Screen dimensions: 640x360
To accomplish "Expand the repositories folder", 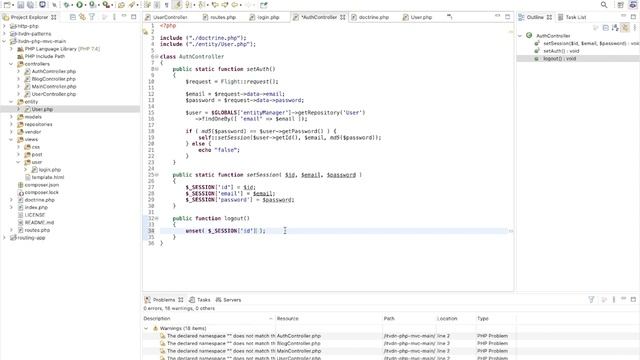I will click(11, 124).
